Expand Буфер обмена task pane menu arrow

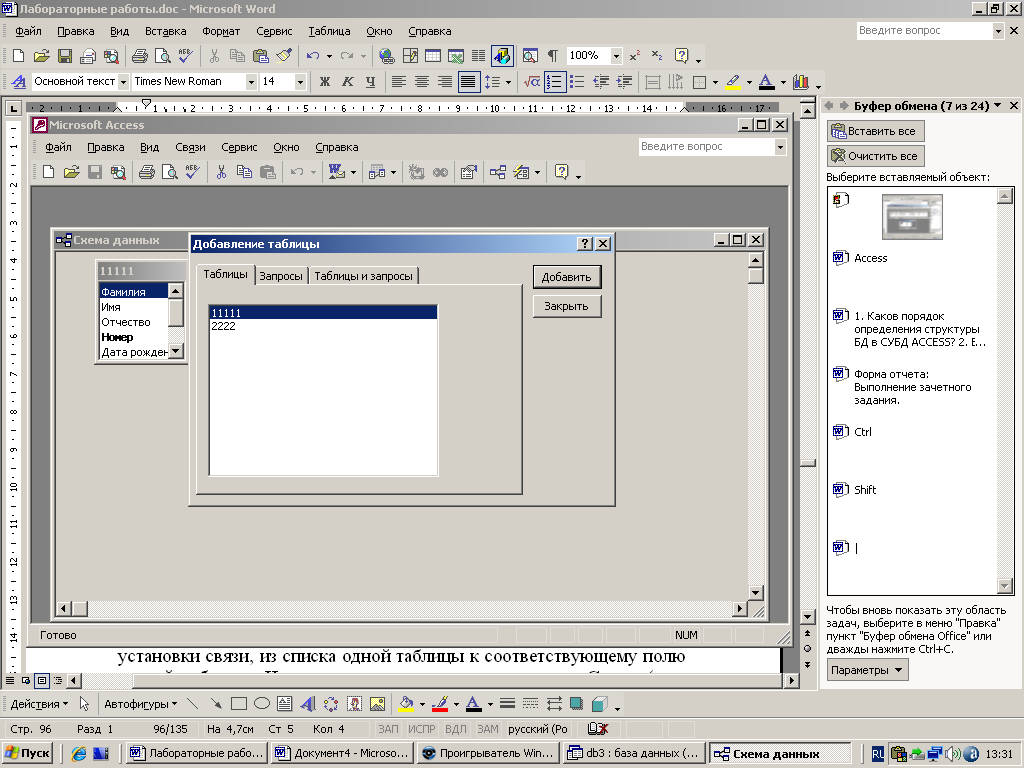(997, 106)
